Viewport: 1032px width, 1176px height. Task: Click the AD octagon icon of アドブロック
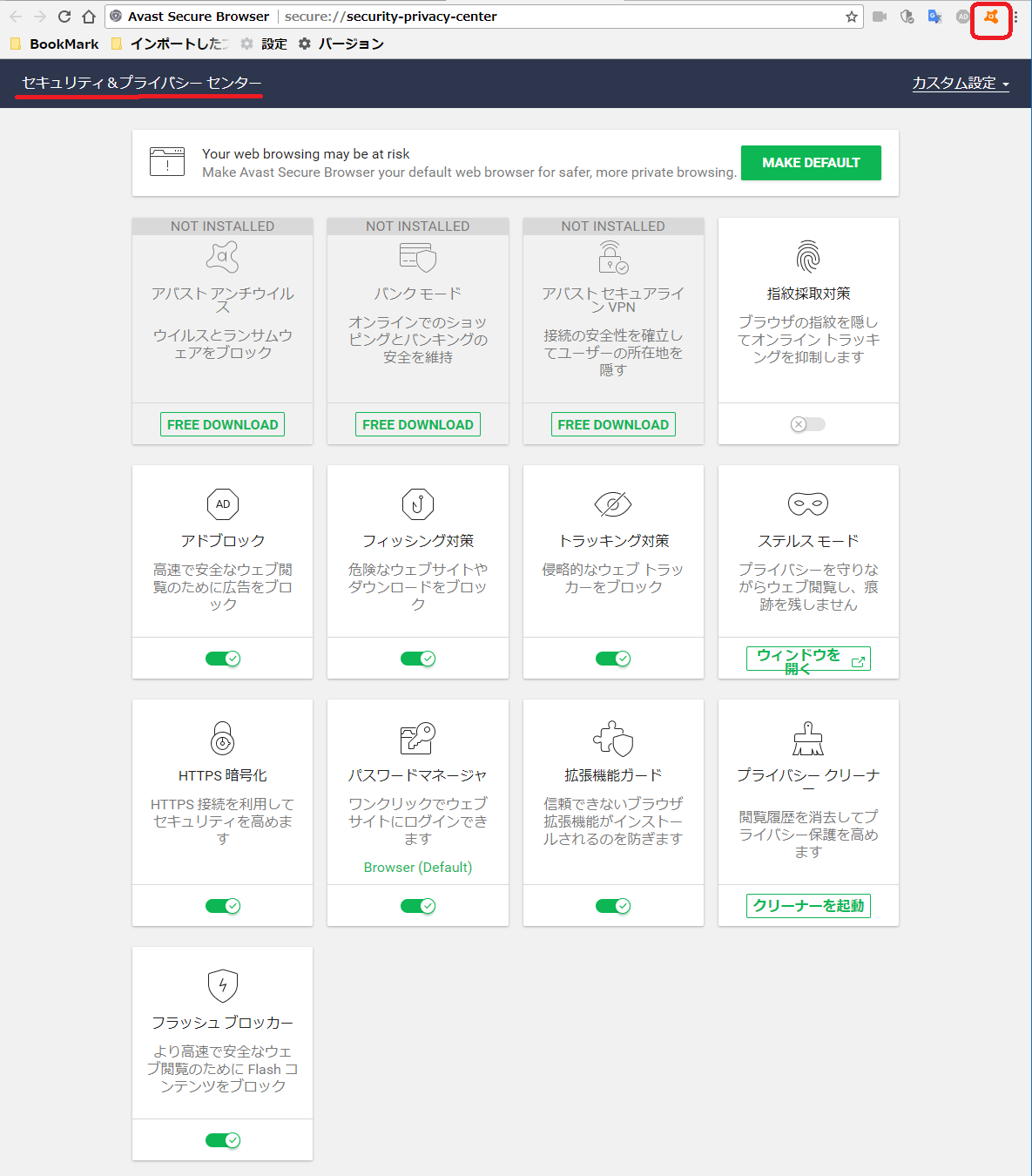coord(223,504)
